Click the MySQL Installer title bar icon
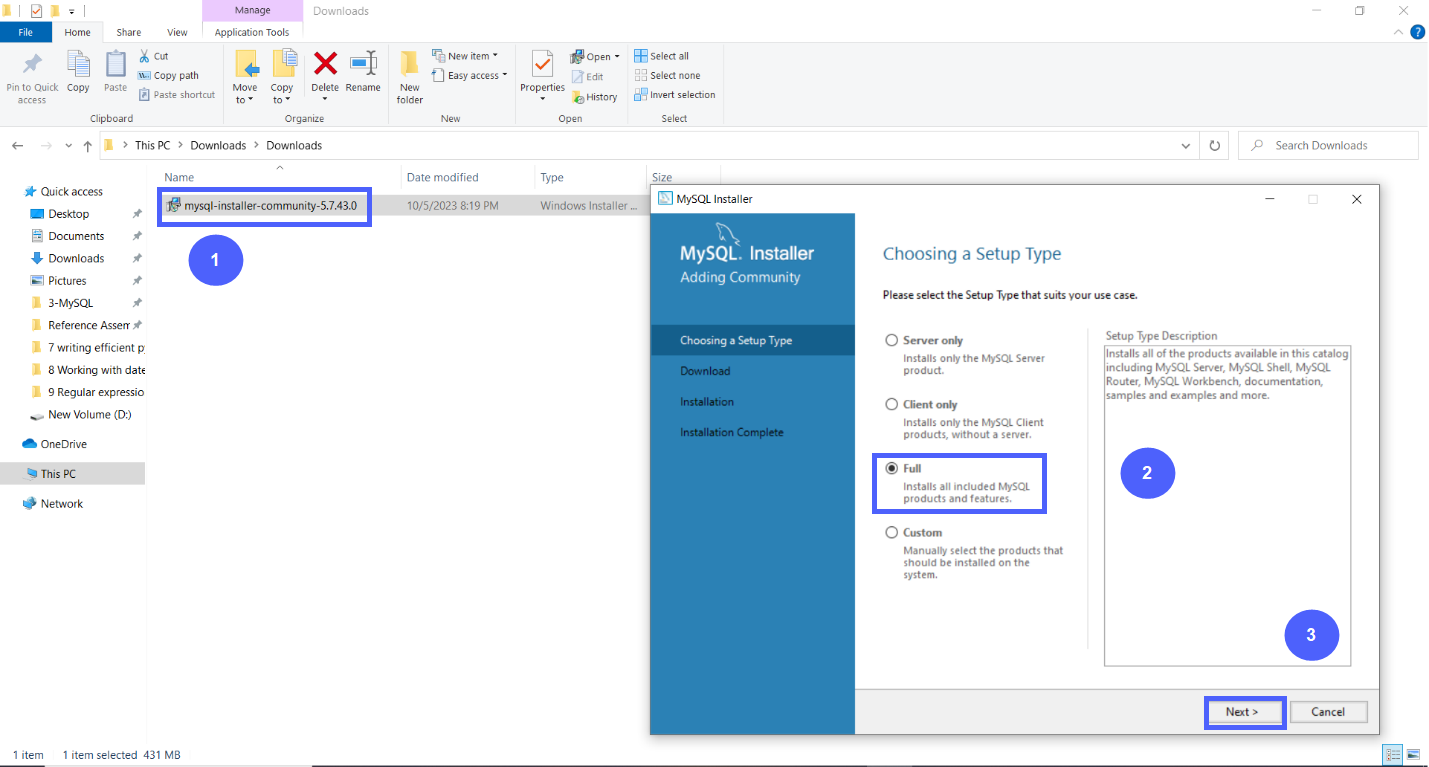This screenshot has height=767, width=1429. click(664, 198)
